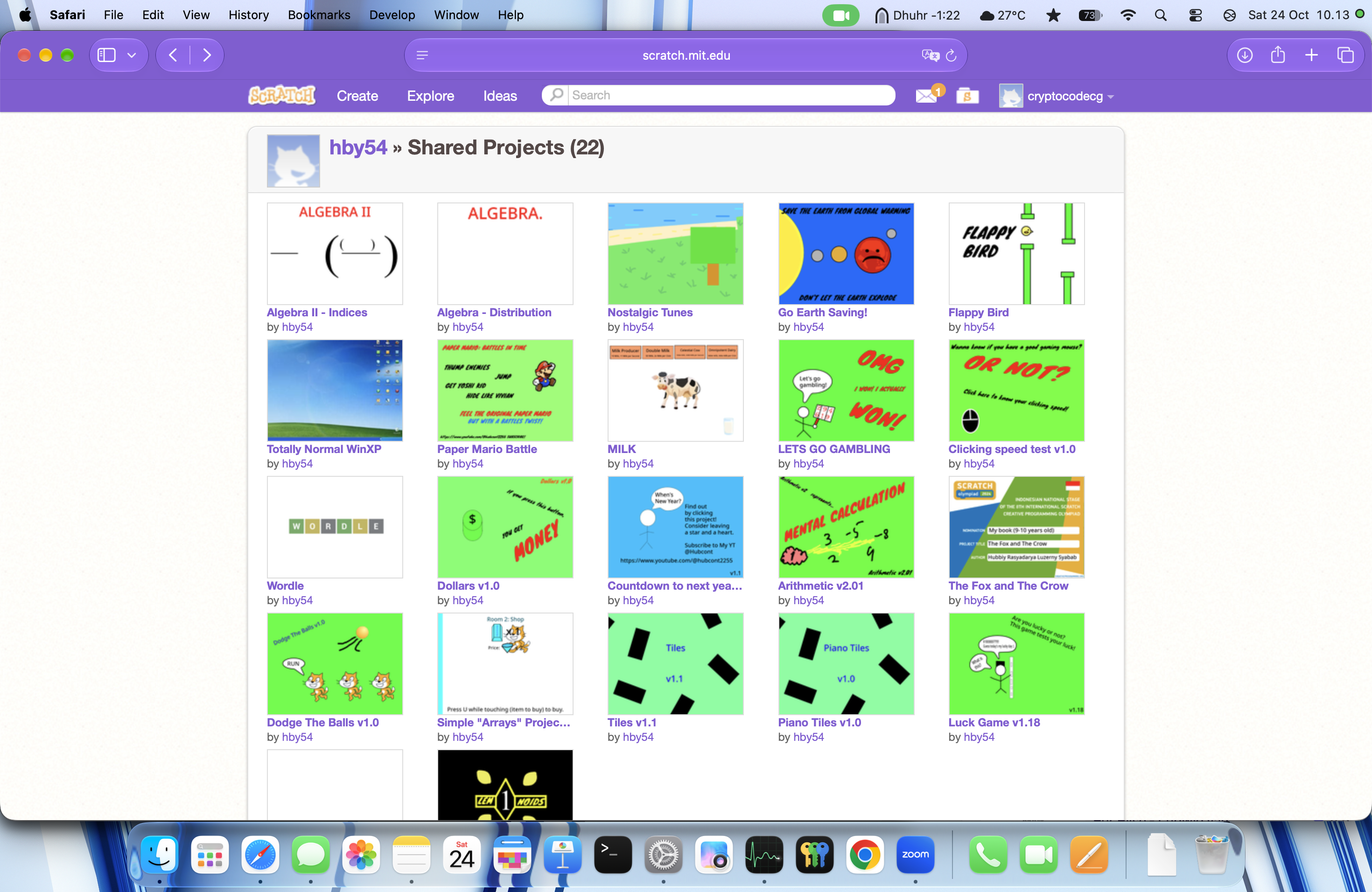Open Terminal from the Dock
This screenshot has width=1372, height=892.
click(x=613, y=854)
